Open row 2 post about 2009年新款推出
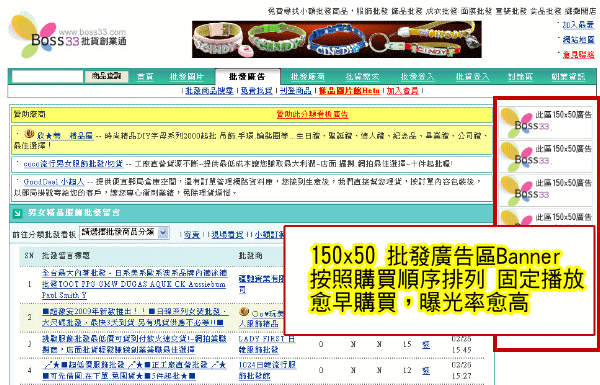The image size is (600, 385). (x=135, y=317)
